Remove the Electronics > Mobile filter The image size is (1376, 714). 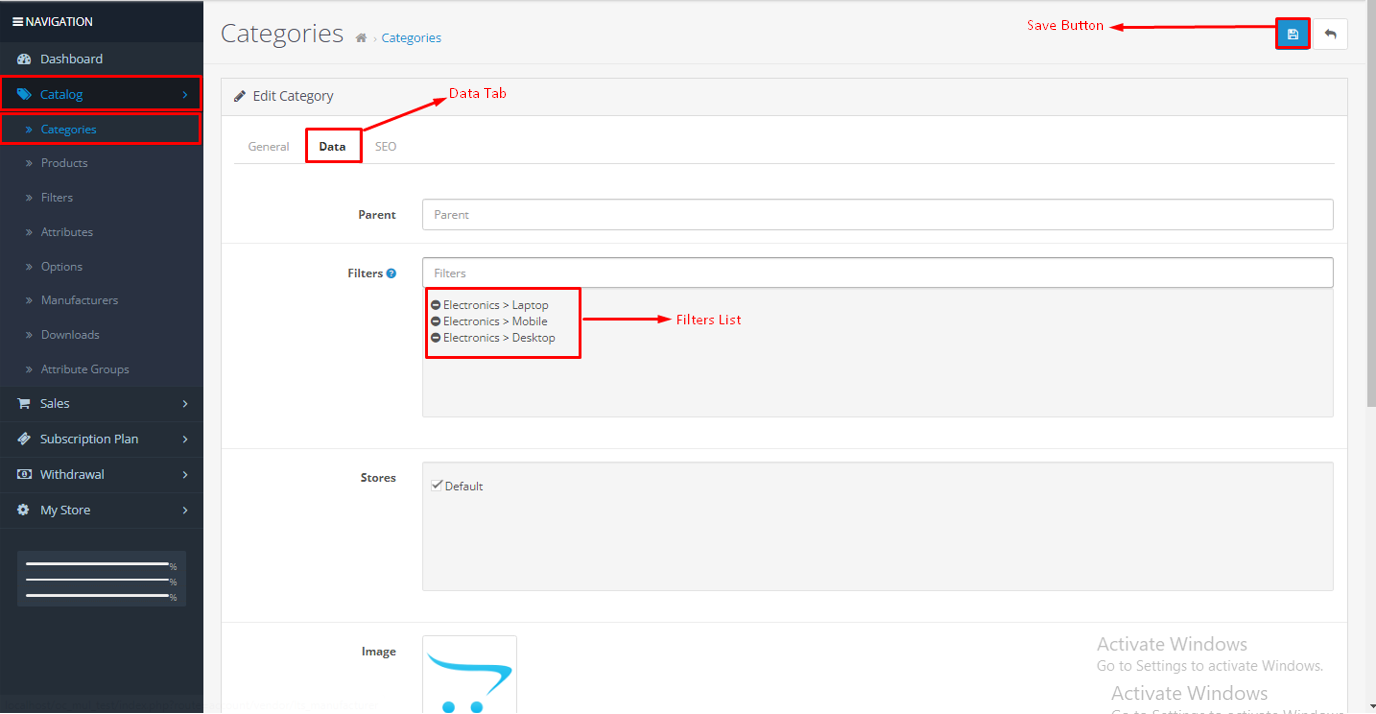pyautogui.click(x=435, y=321)
